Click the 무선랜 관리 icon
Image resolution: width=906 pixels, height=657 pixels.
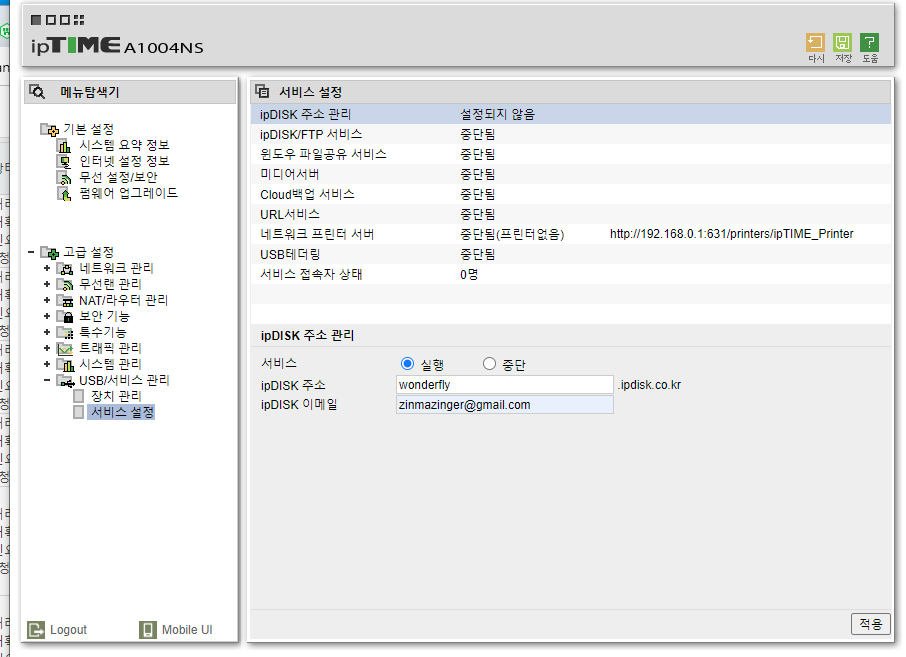(65, 284)
